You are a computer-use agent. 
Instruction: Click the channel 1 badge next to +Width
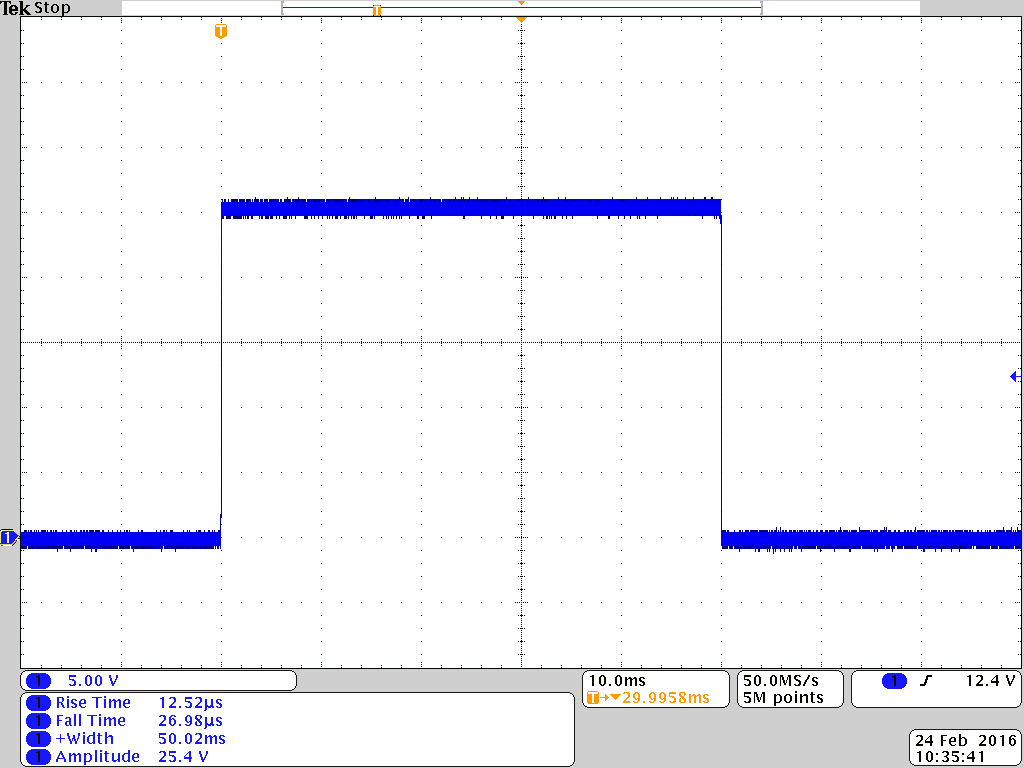pyautogui.click(x=39, y=739)
